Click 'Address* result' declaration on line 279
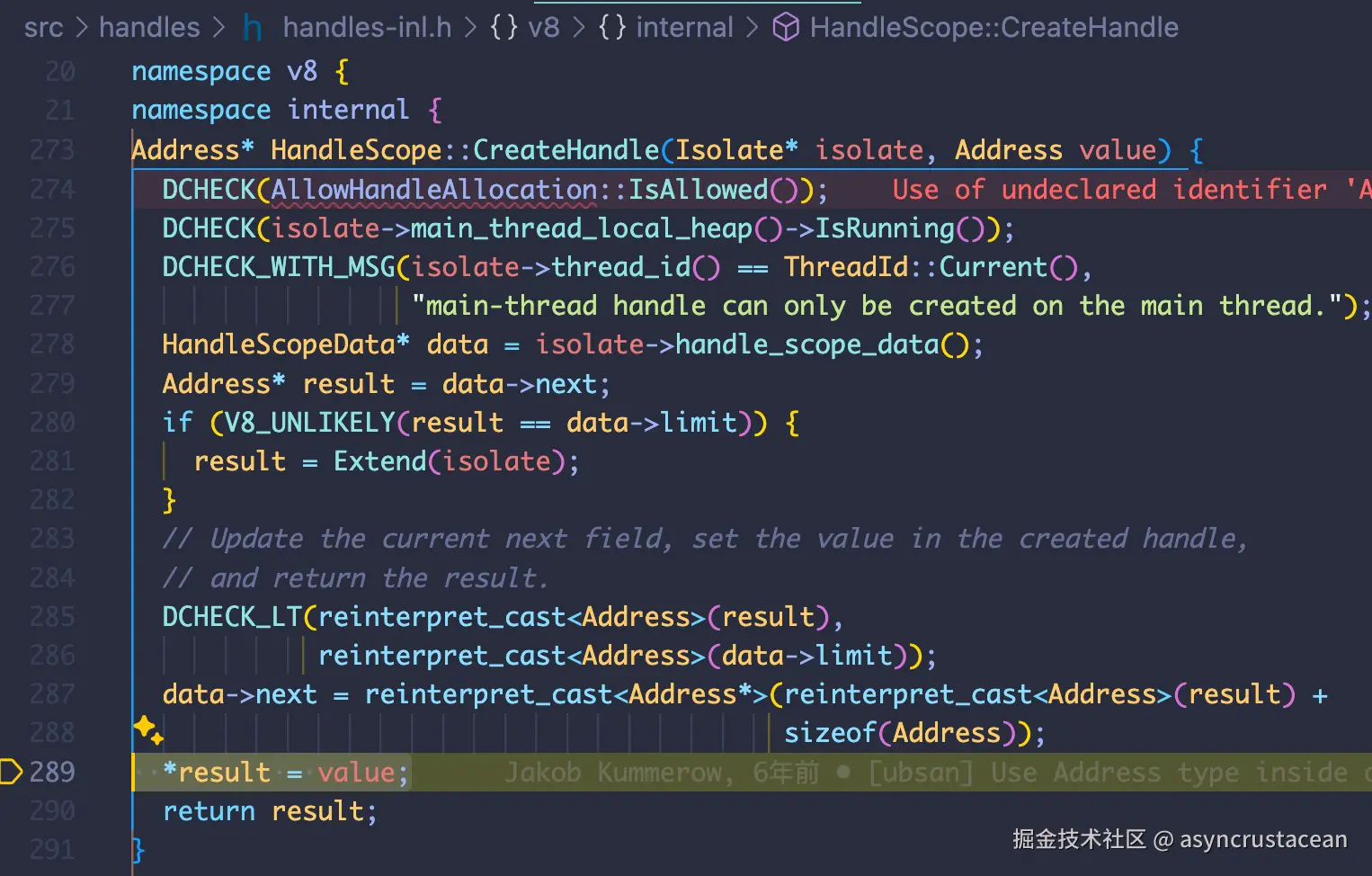Image resolution: width=1372 pixels, height=876 pixels. click(x=279, y=383)
